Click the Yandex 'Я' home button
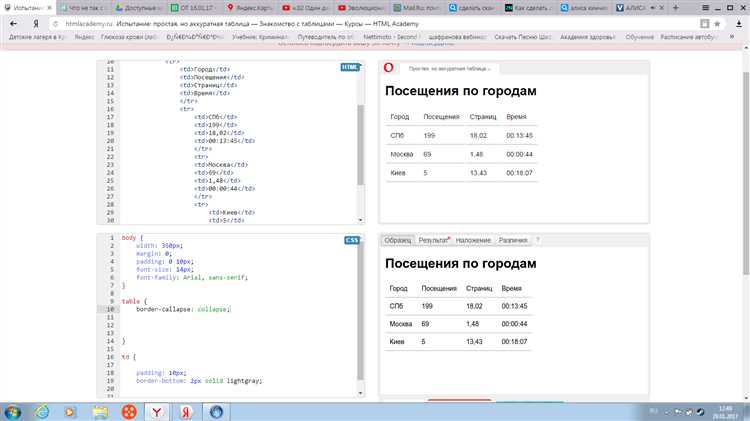 pos(35,23)
